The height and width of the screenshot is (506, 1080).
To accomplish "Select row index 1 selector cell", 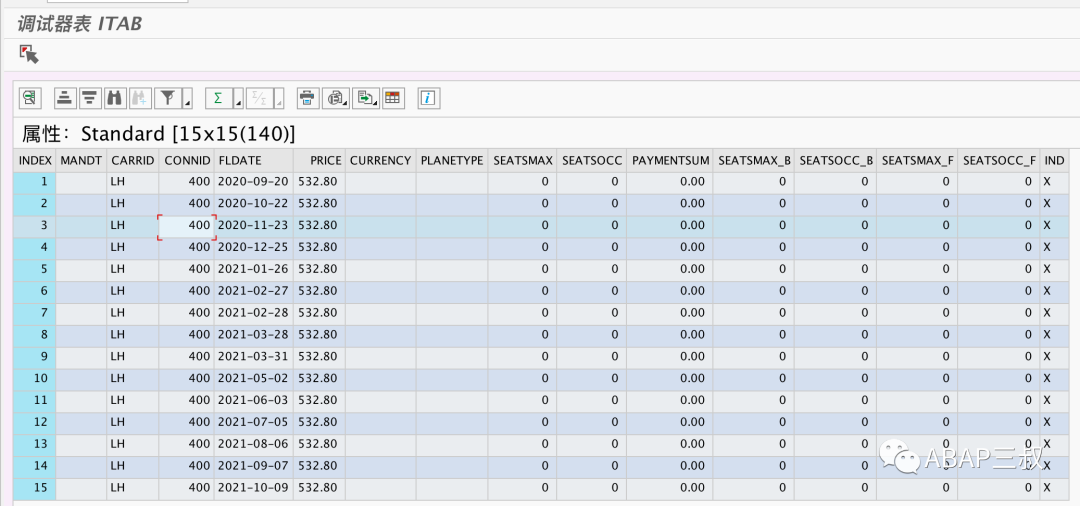I will point(35,182).
